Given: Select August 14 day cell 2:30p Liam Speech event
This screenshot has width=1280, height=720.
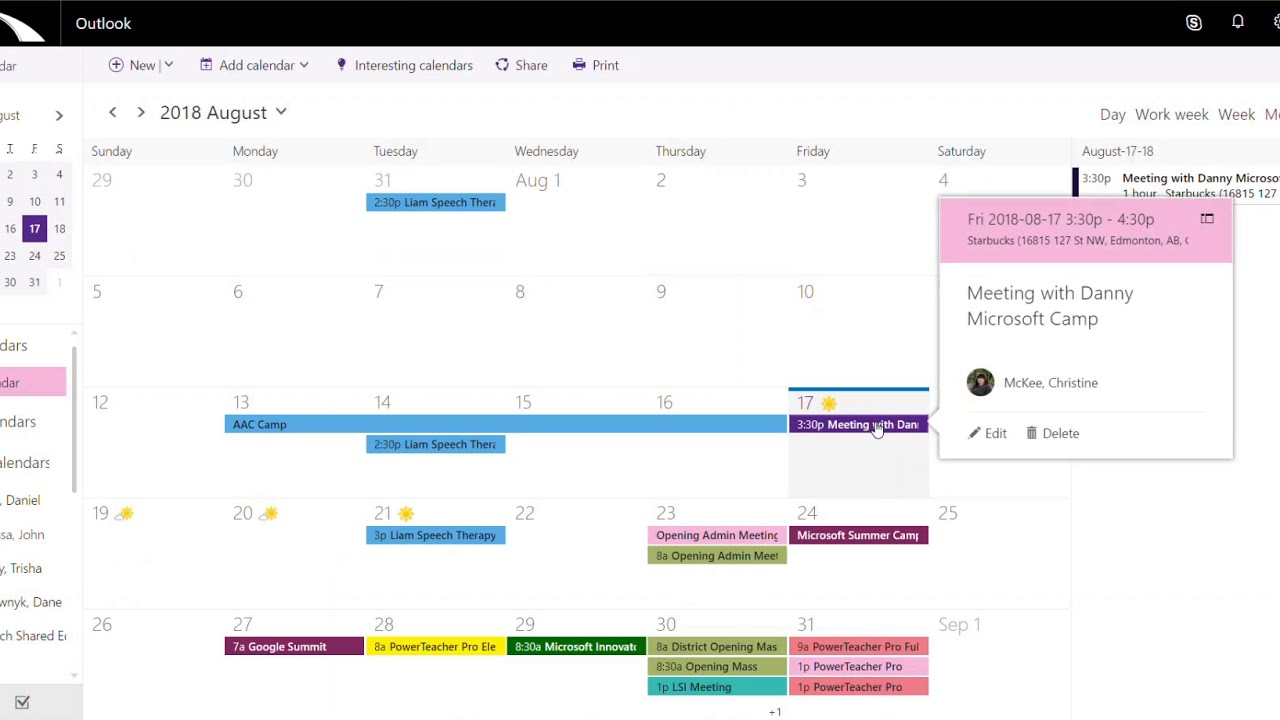Looking at the screenshot, I should pos(435,445).
